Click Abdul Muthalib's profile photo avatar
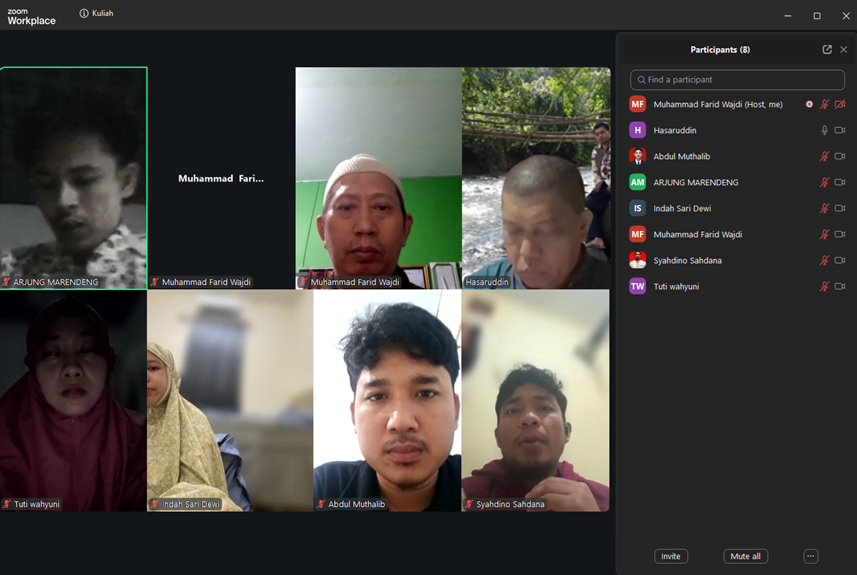Screen dimensions: 857x575 pos(637,156)
